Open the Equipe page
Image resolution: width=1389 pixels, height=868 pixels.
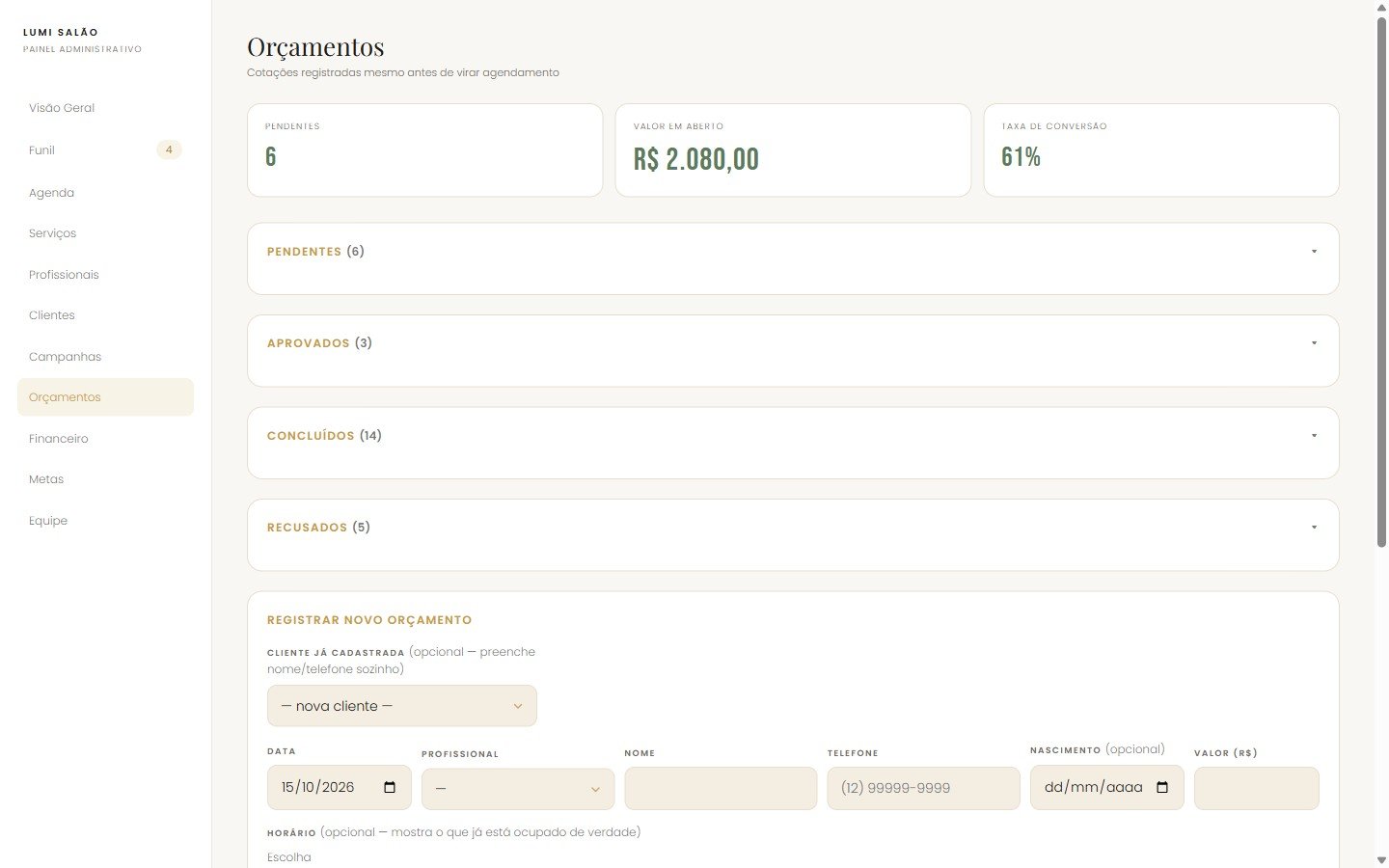(105, 521)
